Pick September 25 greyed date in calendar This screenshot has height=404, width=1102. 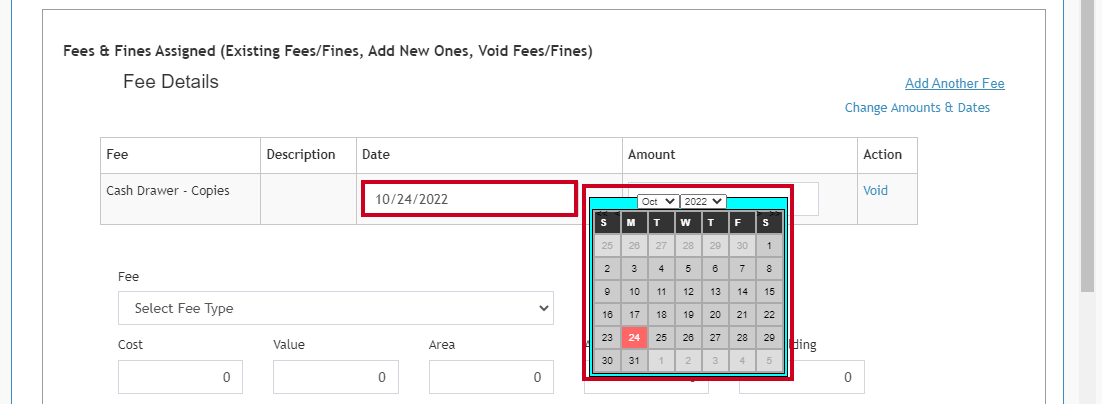607,246
